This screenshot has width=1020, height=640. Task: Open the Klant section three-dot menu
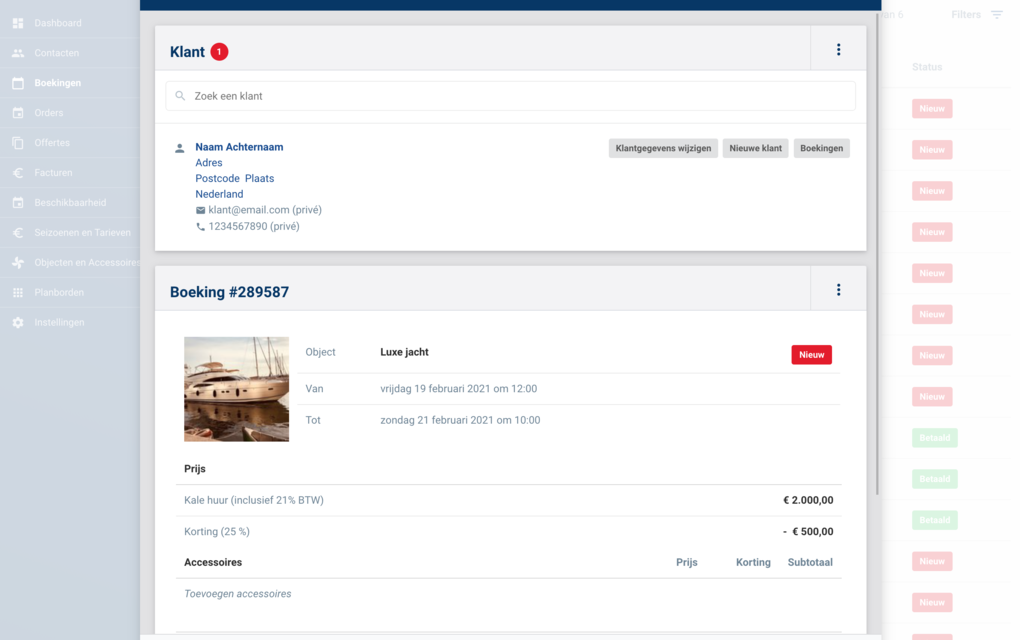[x=838, y=50]
